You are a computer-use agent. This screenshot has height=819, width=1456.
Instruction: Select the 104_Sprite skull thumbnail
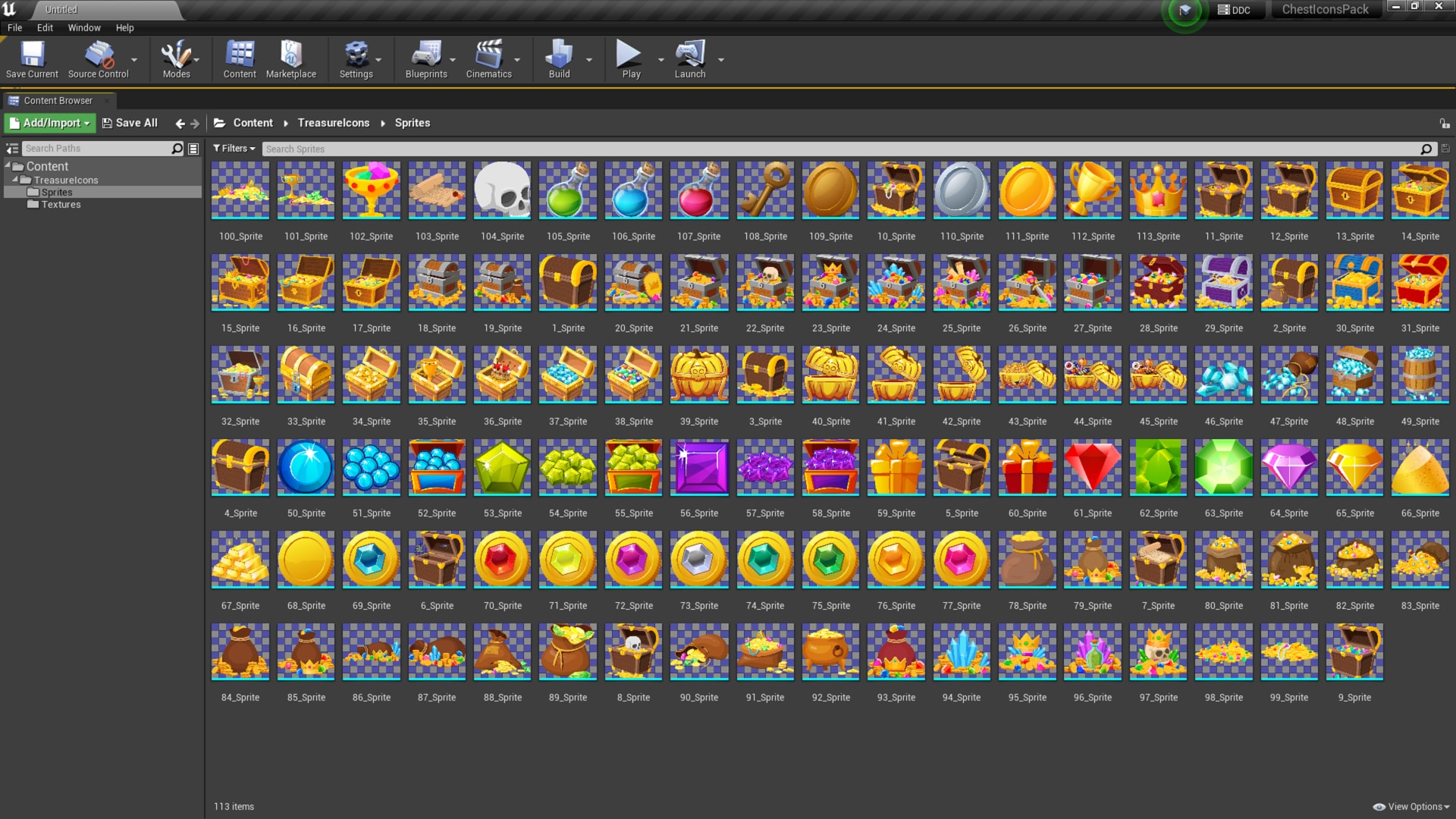click(501, 190)
